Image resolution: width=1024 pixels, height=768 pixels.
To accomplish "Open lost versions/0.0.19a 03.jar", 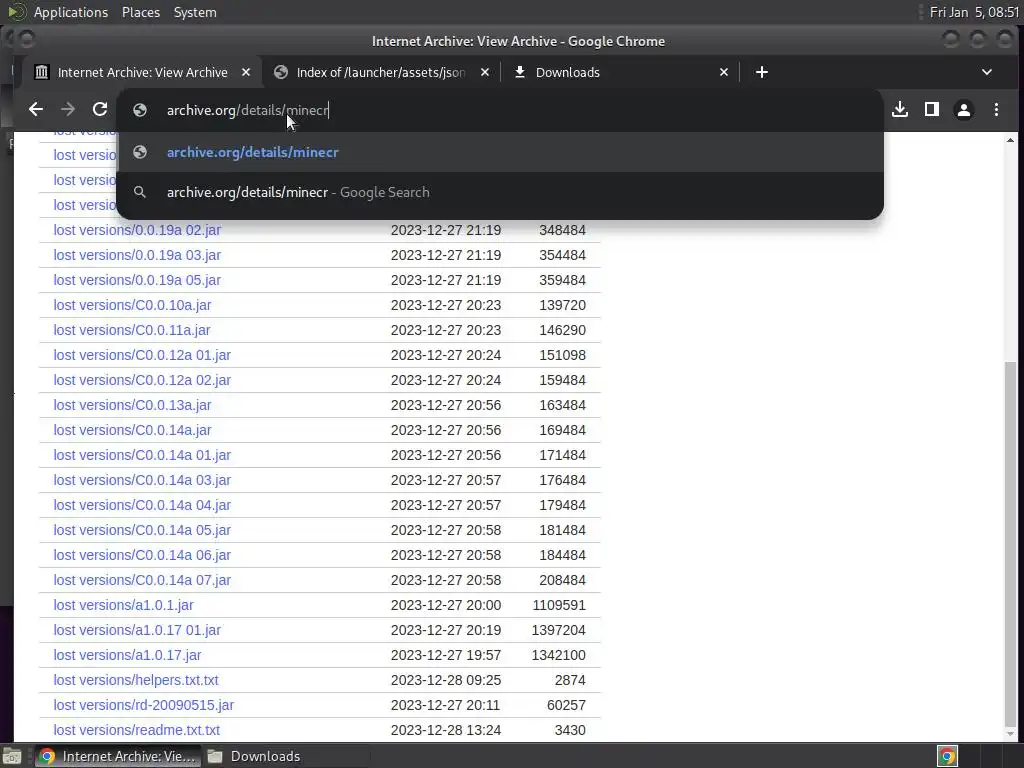I will (x=137, y=255).
